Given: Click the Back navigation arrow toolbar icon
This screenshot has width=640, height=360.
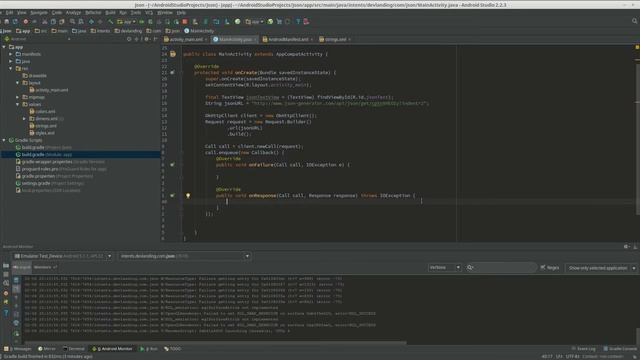Looking at the screenshot, I should tap(91, 21).
